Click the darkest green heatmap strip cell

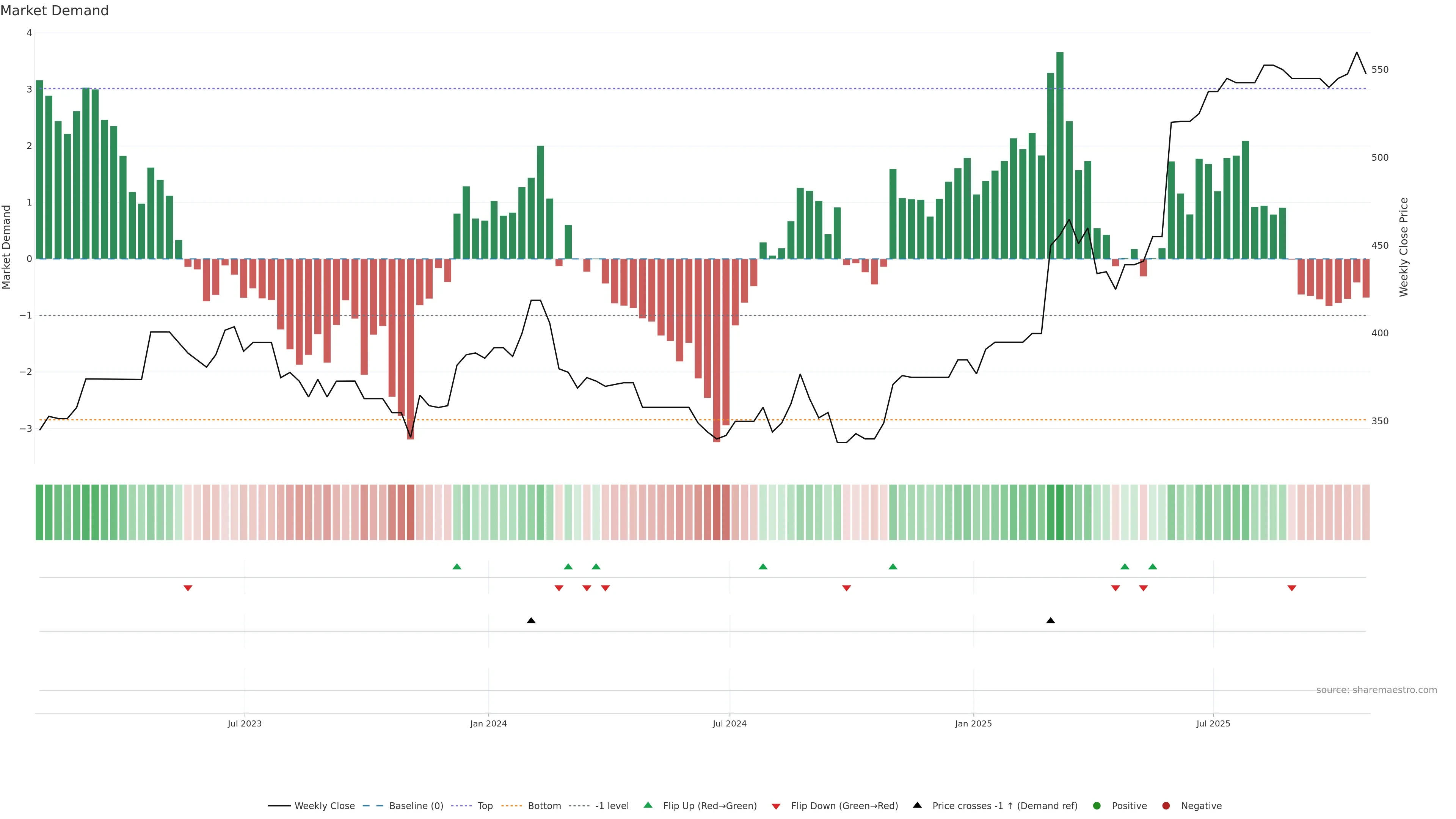coord(1060,512)
